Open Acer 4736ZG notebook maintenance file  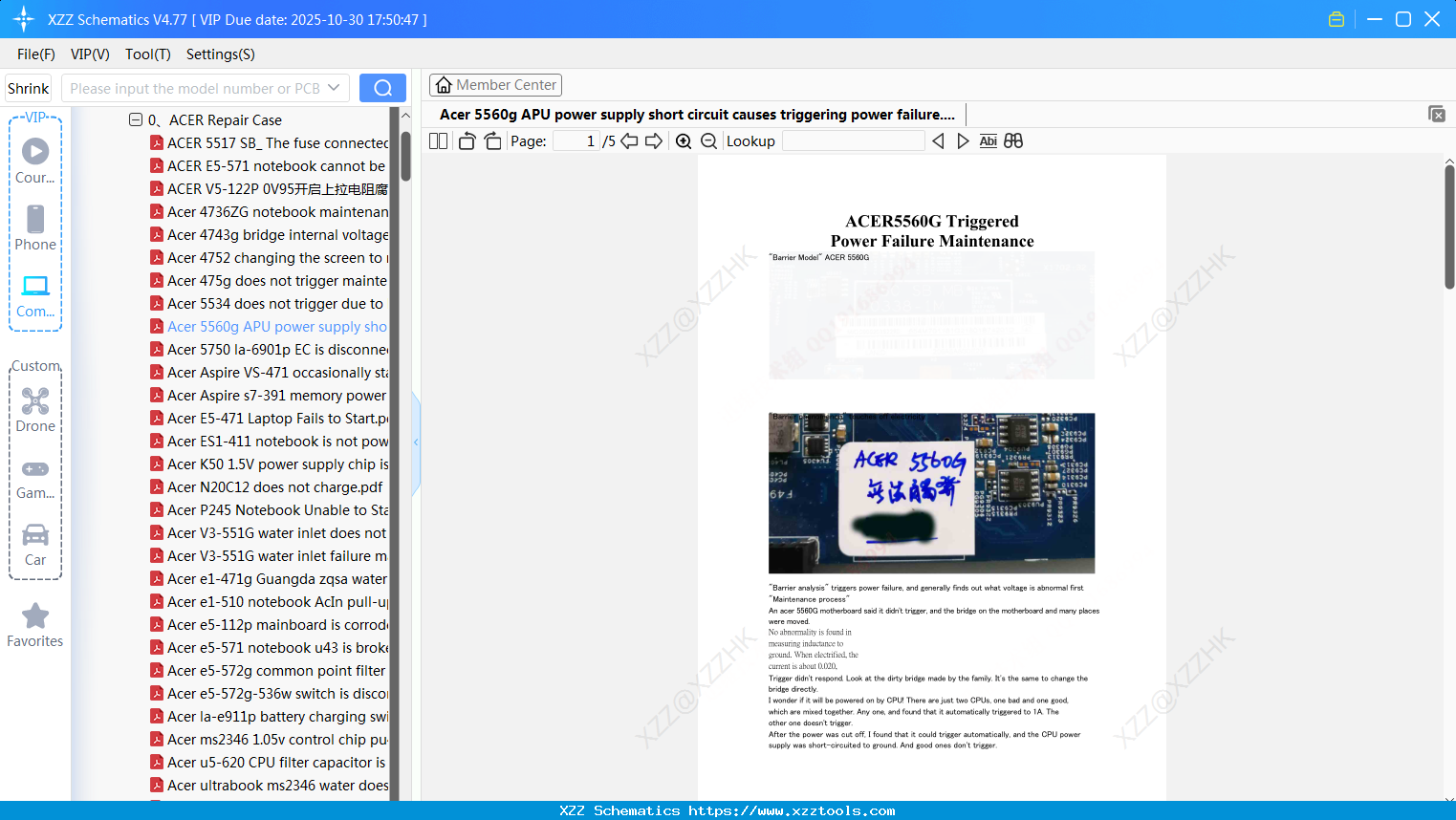[x=269, y=212]
